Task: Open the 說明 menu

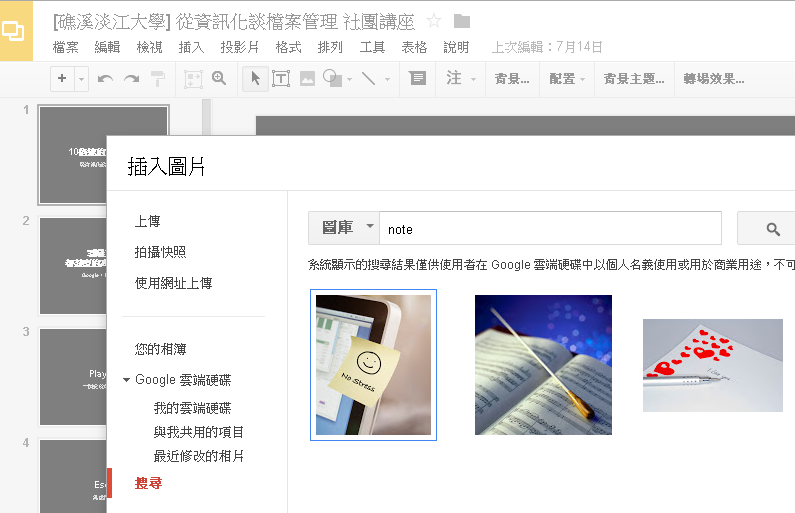Action: [456, 47]
